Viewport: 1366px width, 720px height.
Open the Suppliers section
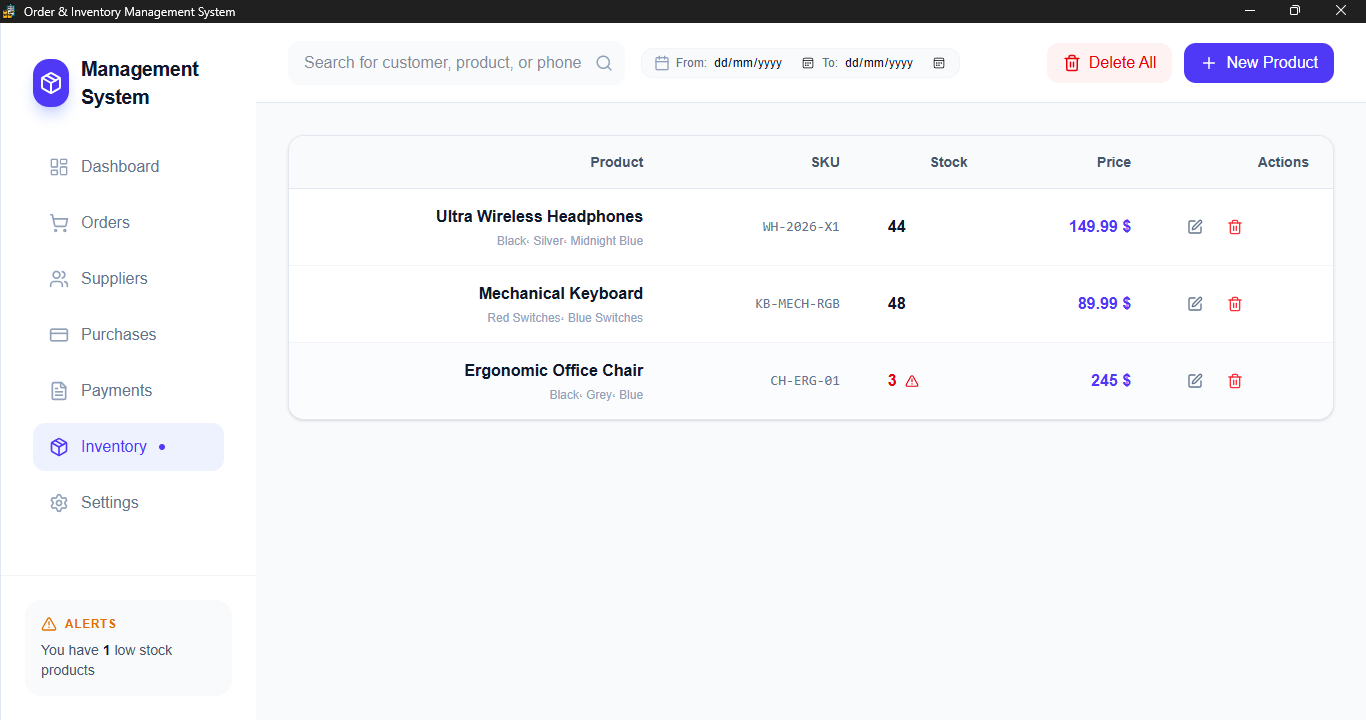(128, 279)
